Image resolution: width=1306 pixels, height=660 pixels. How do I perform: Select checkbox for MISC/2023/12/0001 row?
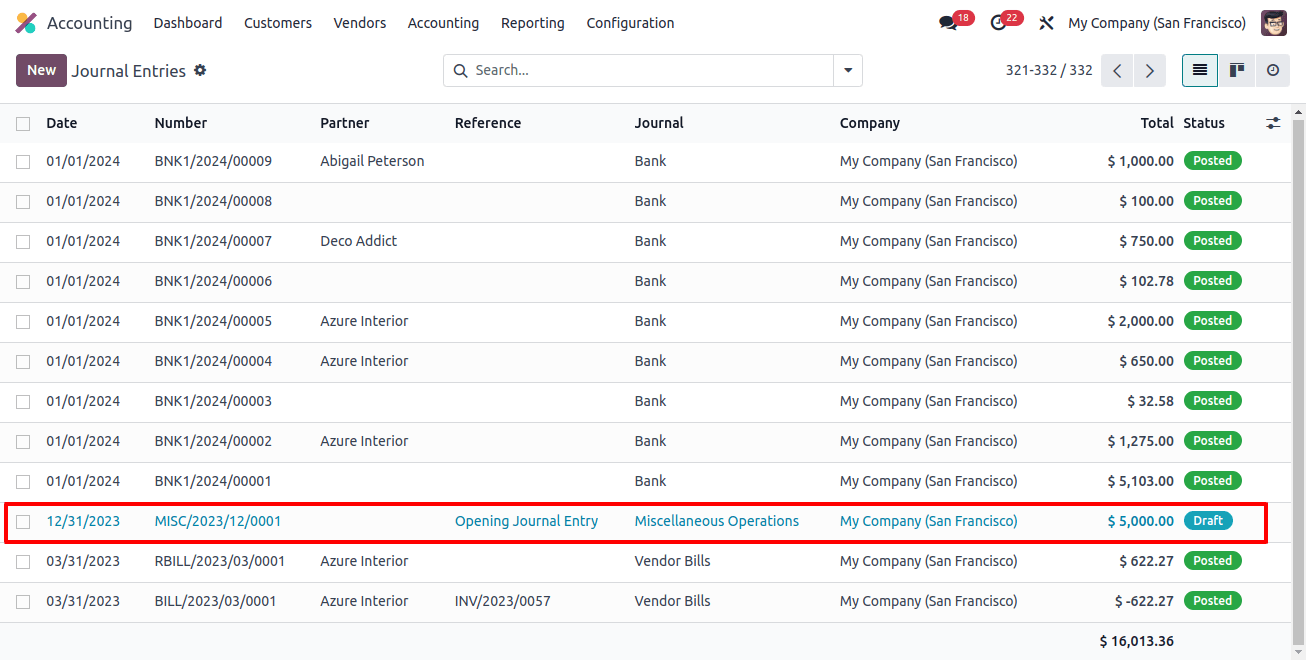23,521
